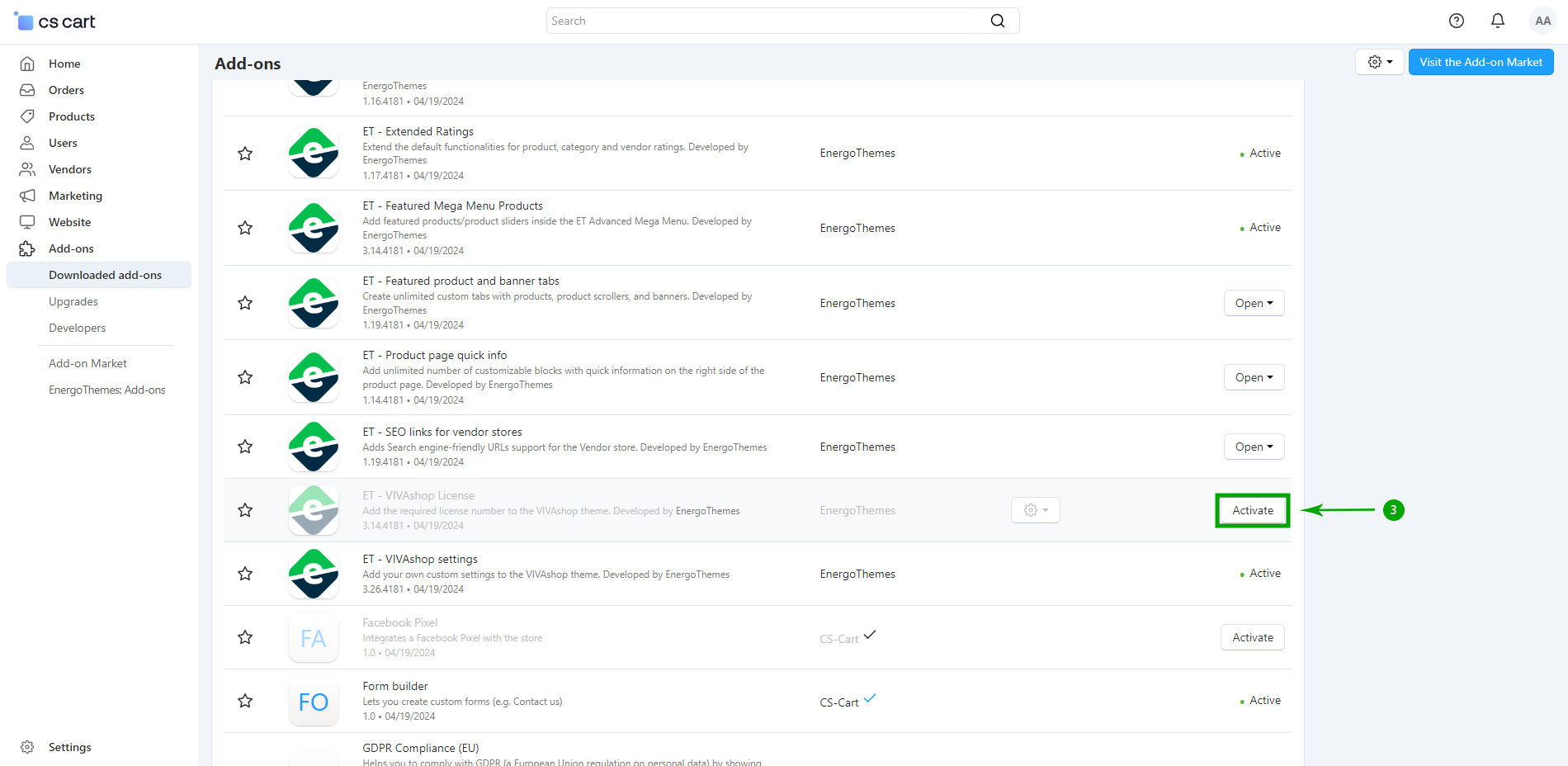Screen dimensions: 1568x766
Task: Expand the VIVAshop License gear dropdown
Action: [1035, 510]
